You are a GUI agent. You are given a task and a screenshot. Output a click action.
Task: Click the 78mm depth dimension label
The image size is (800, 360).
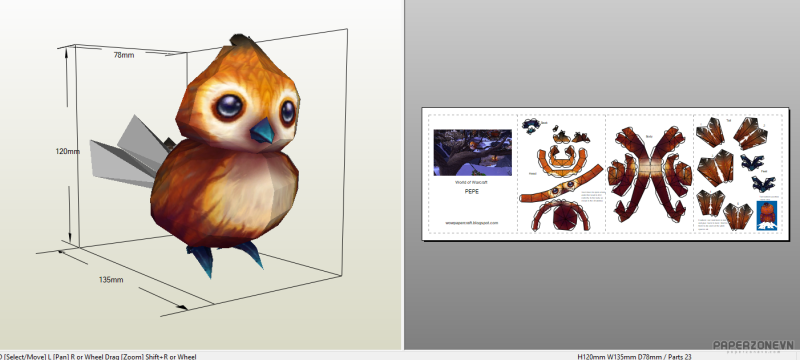coord(124,55)
